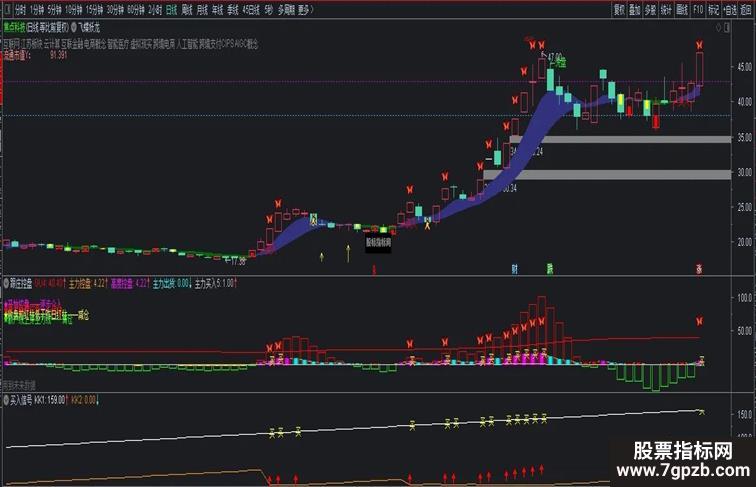The image size is (756, 487).
Task: Click the 45.00 price axis label
Action: click(744, 67)
